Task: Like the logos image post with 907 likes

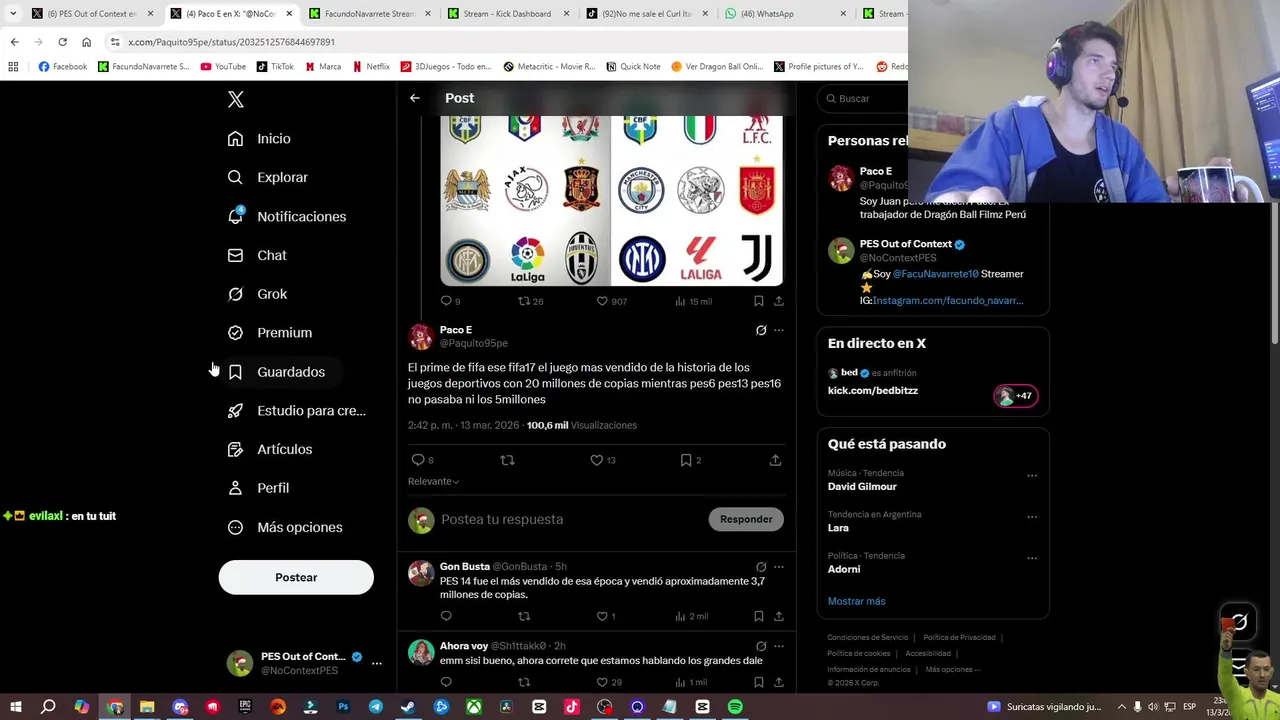Action: click(x=602, y=301)
